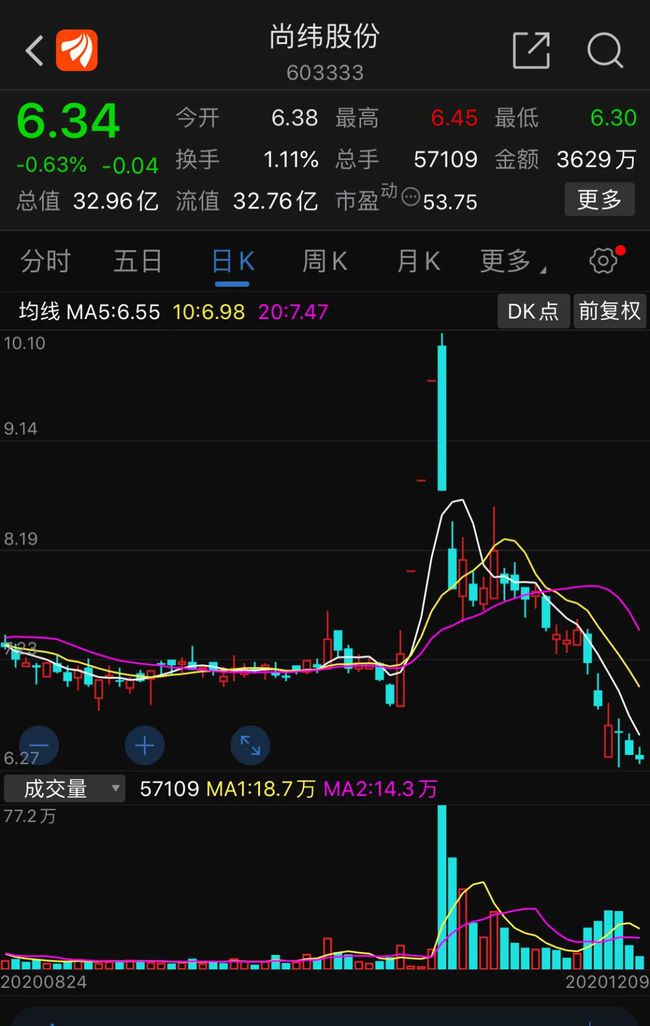This screenshot has width=650, height=1026.
Task: Tap the 最低 value 6.30
Action: (x=613, y=118)
